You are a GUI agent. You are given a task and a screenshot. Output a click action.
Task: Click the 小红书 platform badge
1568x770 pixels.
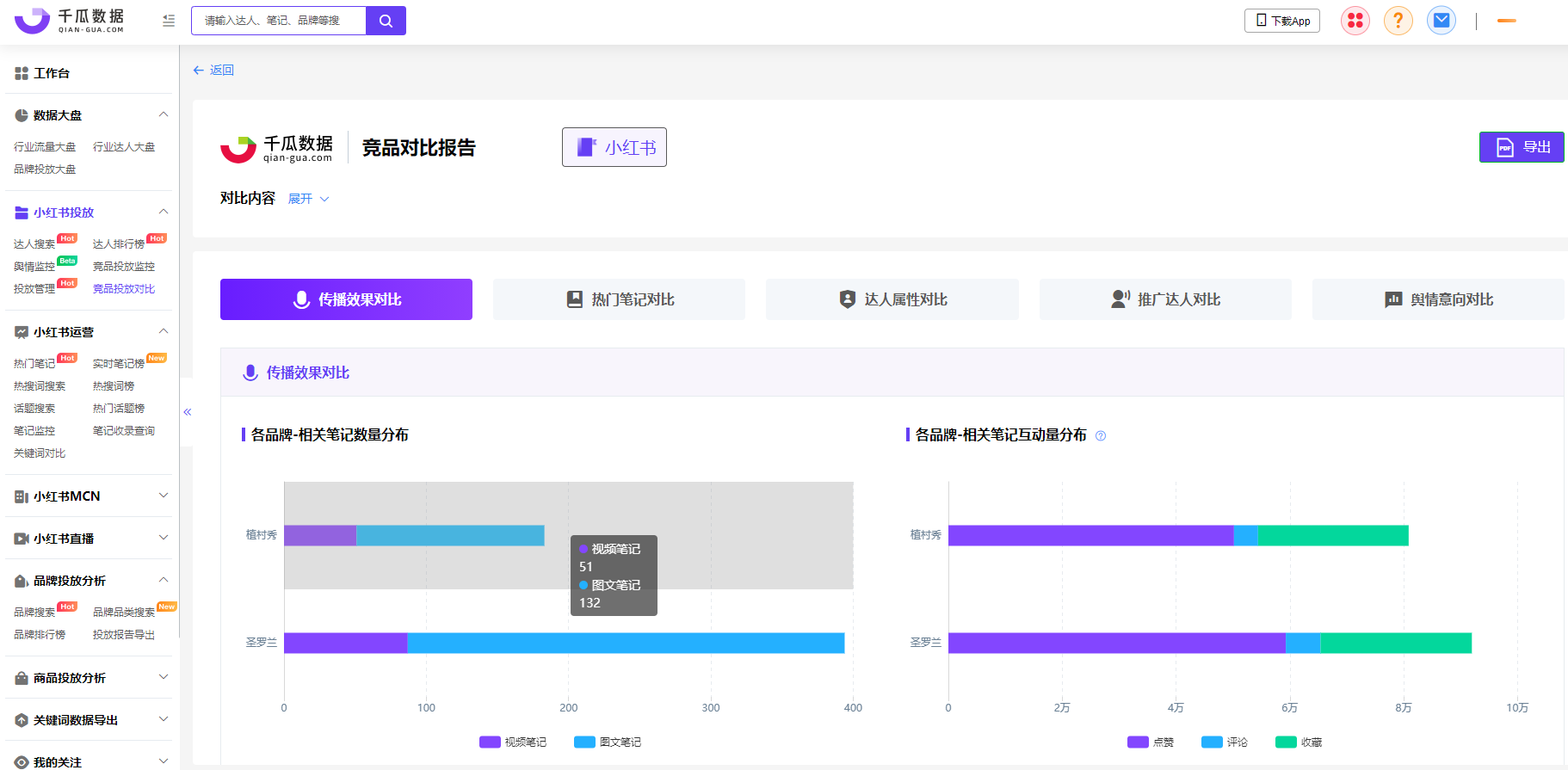(x=614, y=147)
